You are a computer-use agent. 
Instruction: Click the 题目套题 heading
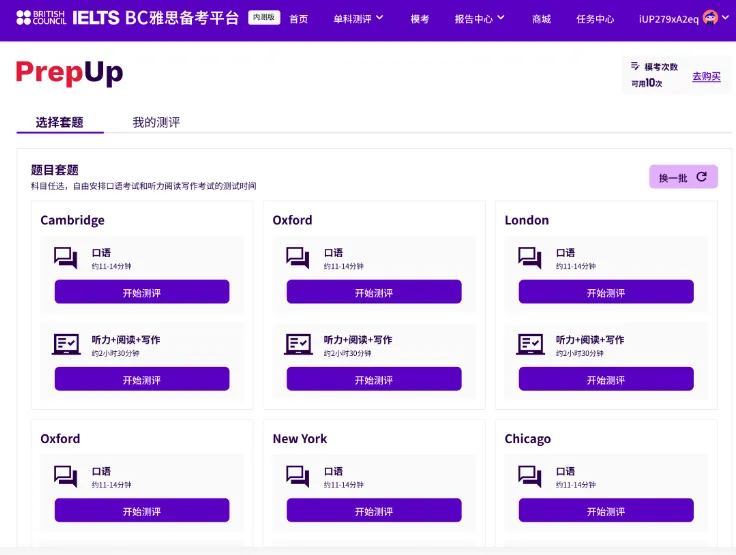(54, 170)
